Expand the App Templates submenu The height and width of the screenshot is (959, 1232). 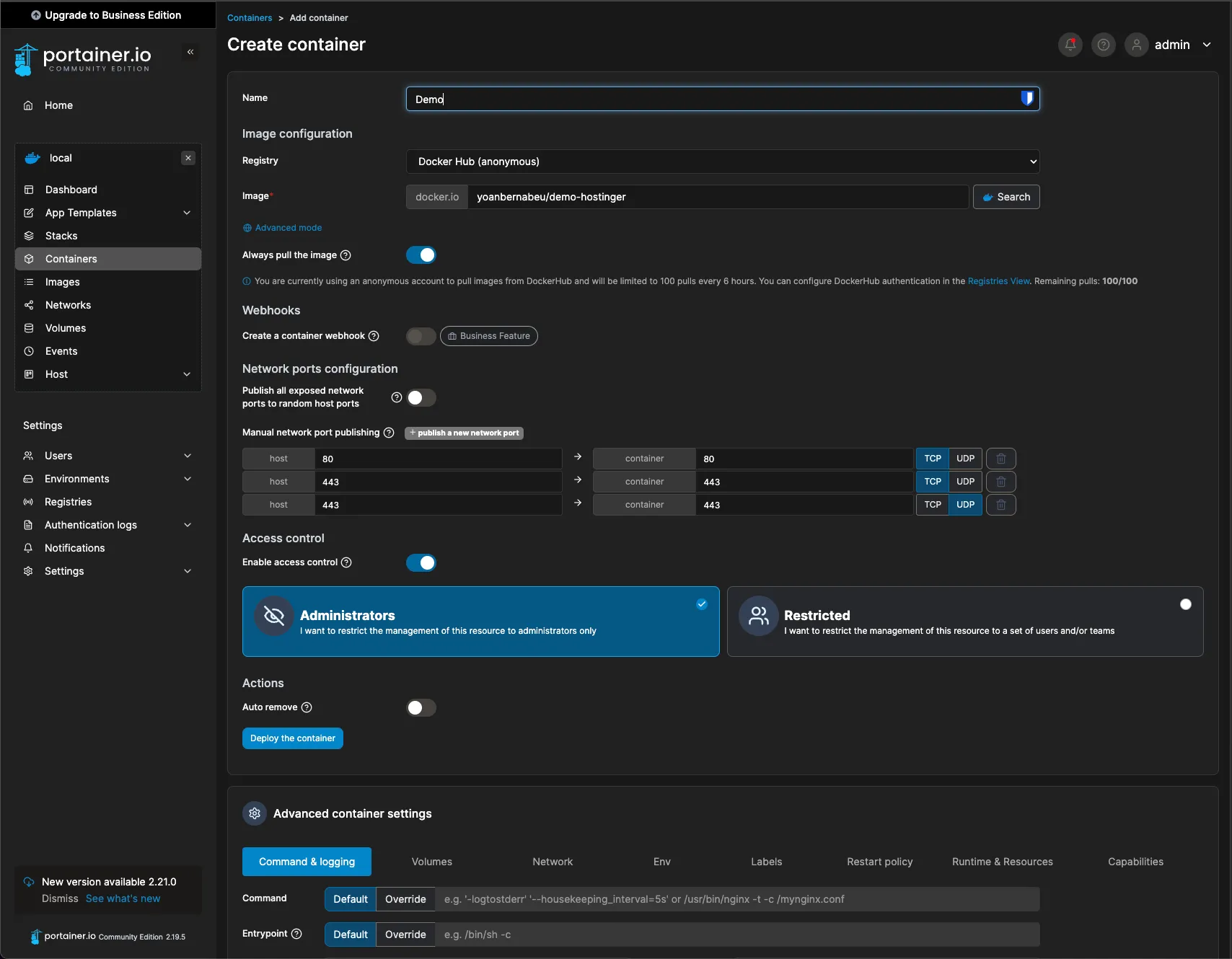click(x=187, y=213)
